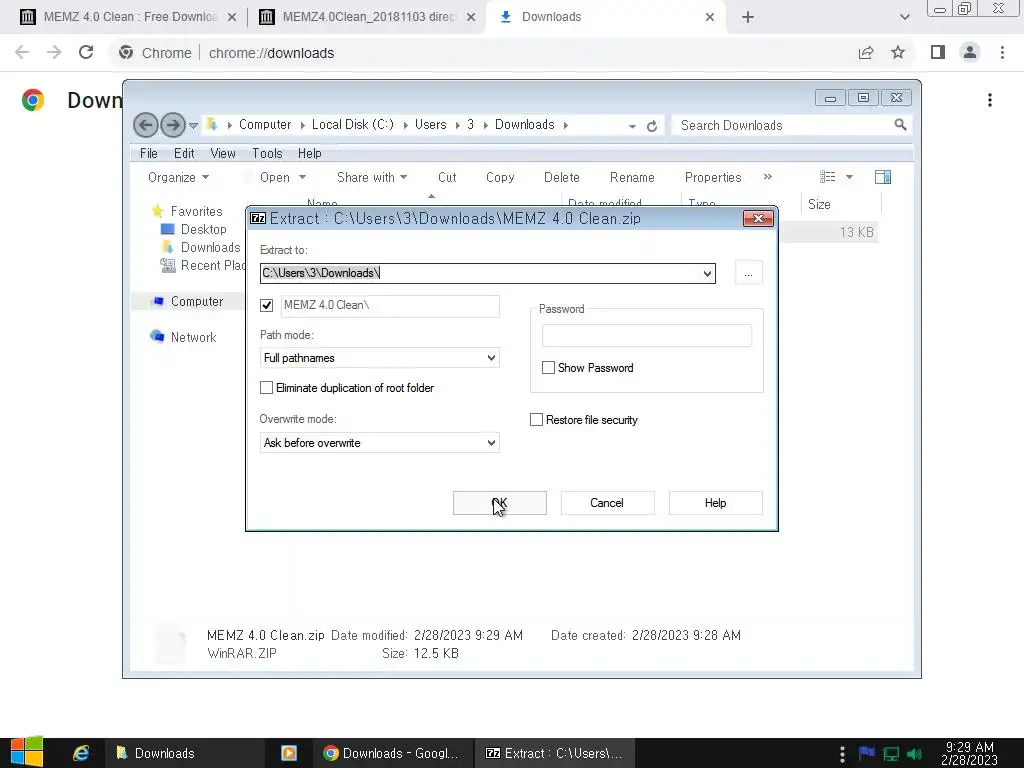1024x768 pixels.
Task: Click the Search Downloads field
Action: click(784, 125)
